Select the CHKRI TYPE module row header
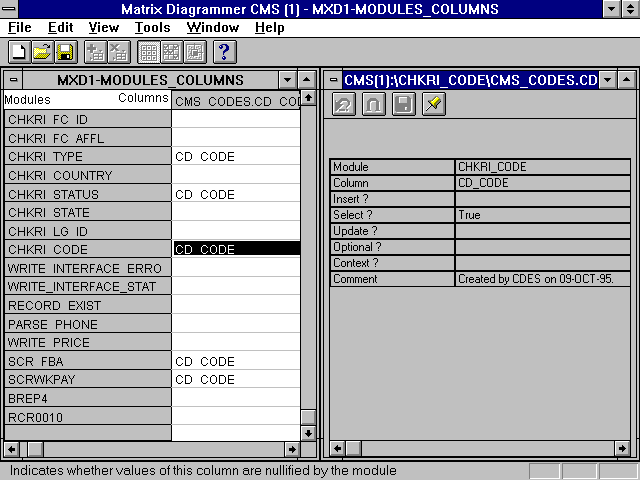Screen dimensions: 640x480 click(x=87, y=157)
